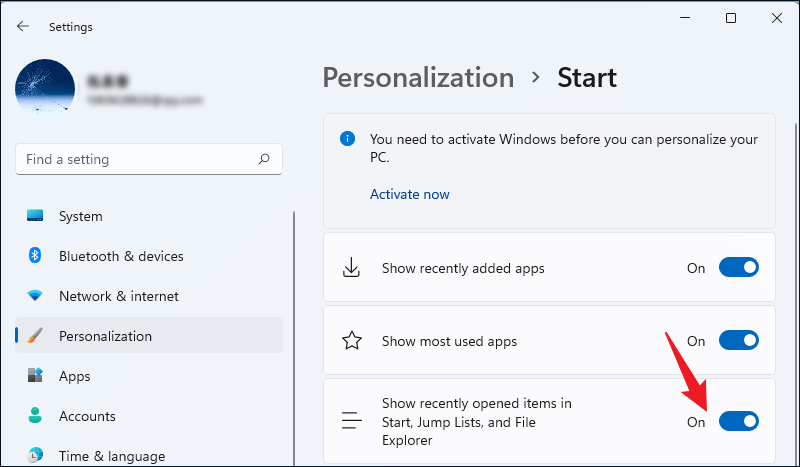
Task: Click the download arrow icon
Action: (351, 268)
